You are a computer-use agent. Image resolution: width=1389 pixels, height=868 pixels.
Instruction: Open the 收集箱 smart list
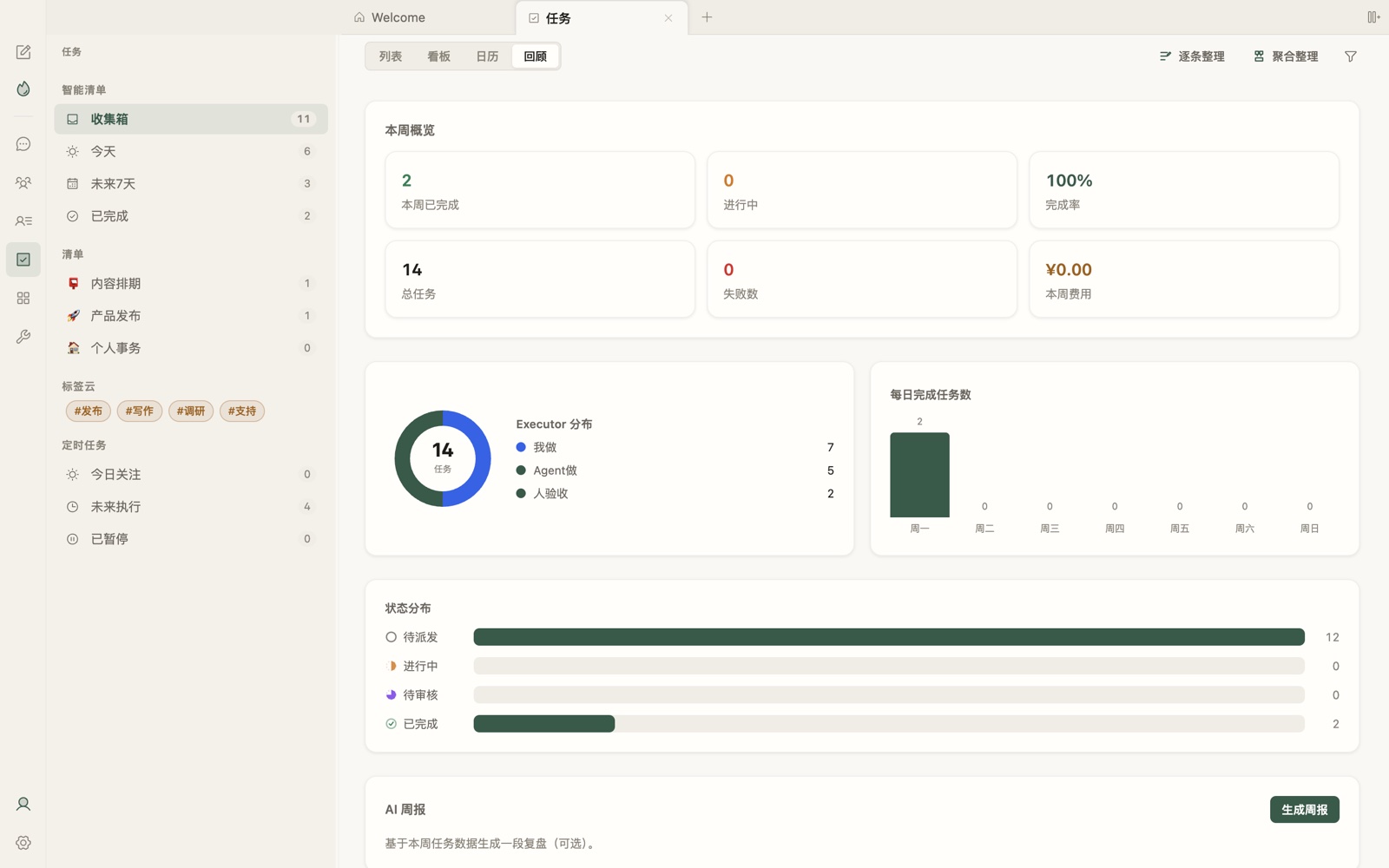(191, 119)
